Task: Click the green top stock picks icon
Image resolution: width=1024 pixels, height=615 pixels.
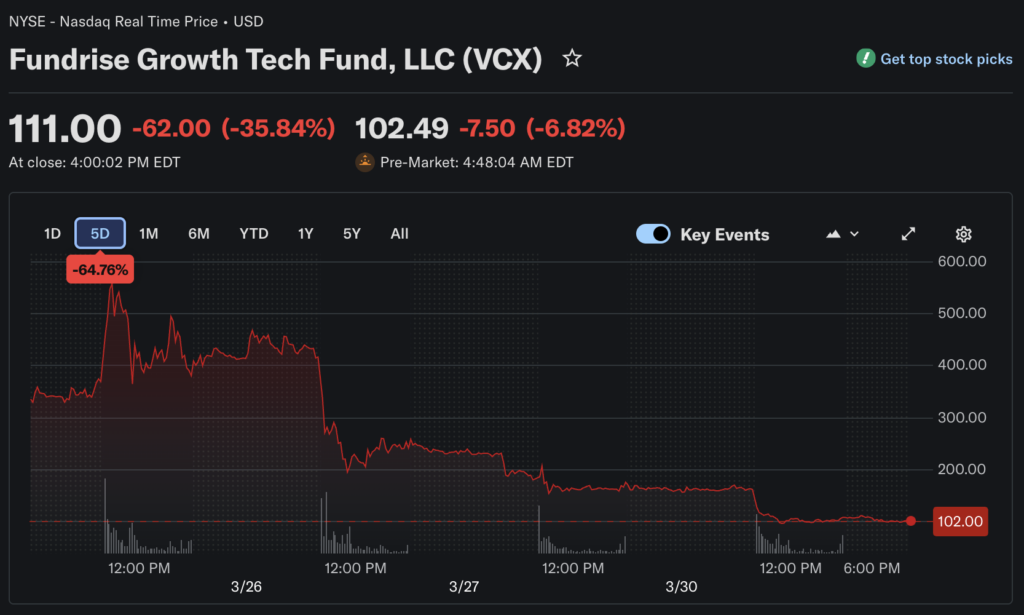Action: (x=866, y=59)
